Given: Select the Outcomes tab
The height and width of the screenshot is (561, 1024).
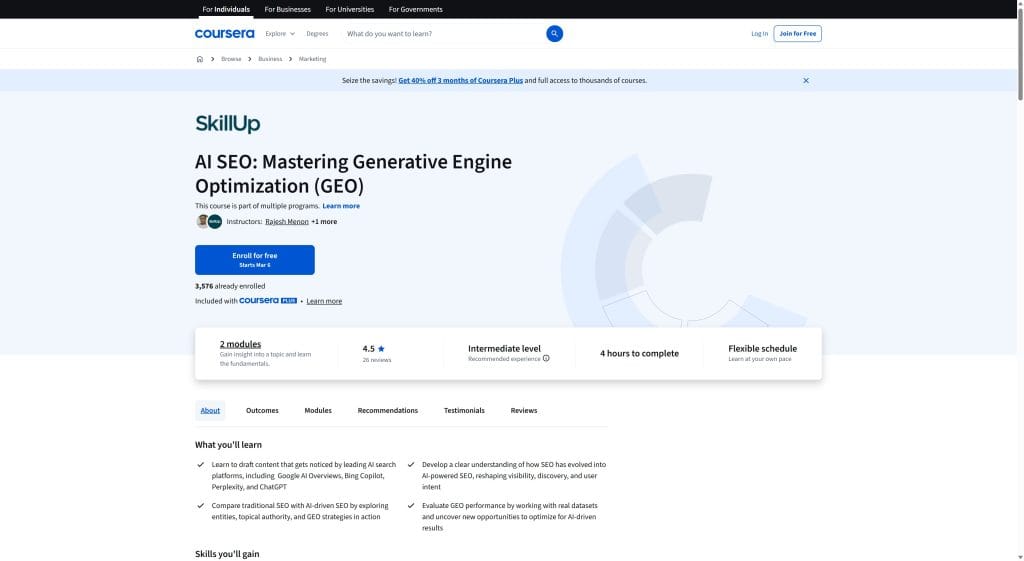Looking at the screenshot, I should pyautogui.click(x=262, y=410).
